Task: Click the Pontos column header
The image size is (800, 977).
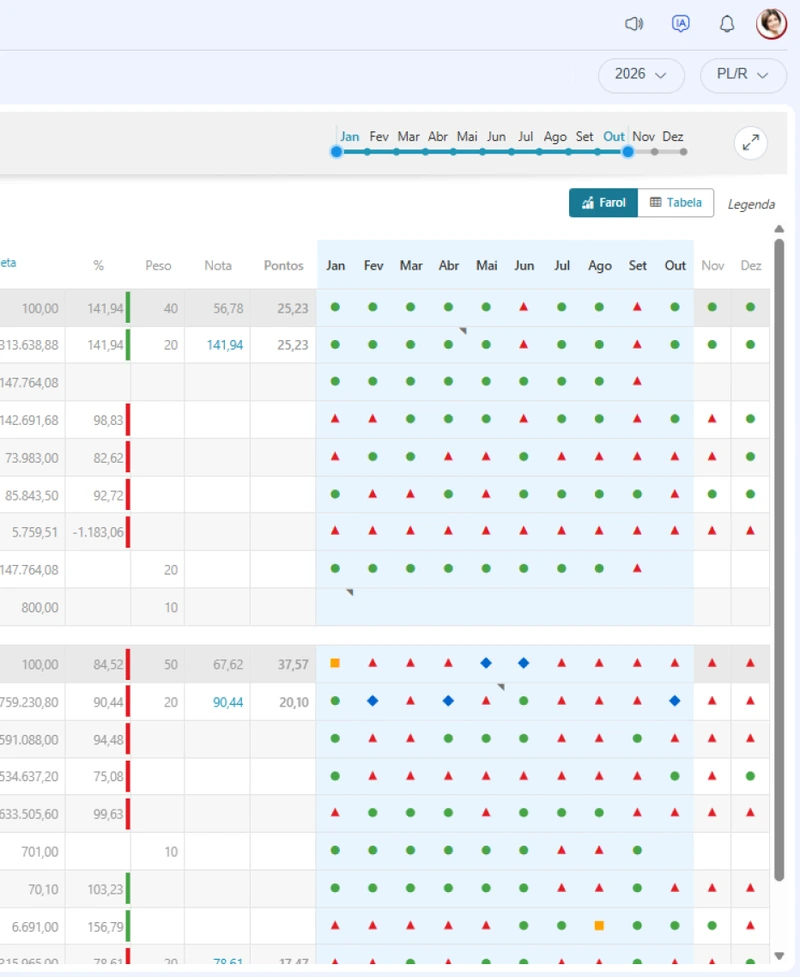Action: 283,265
